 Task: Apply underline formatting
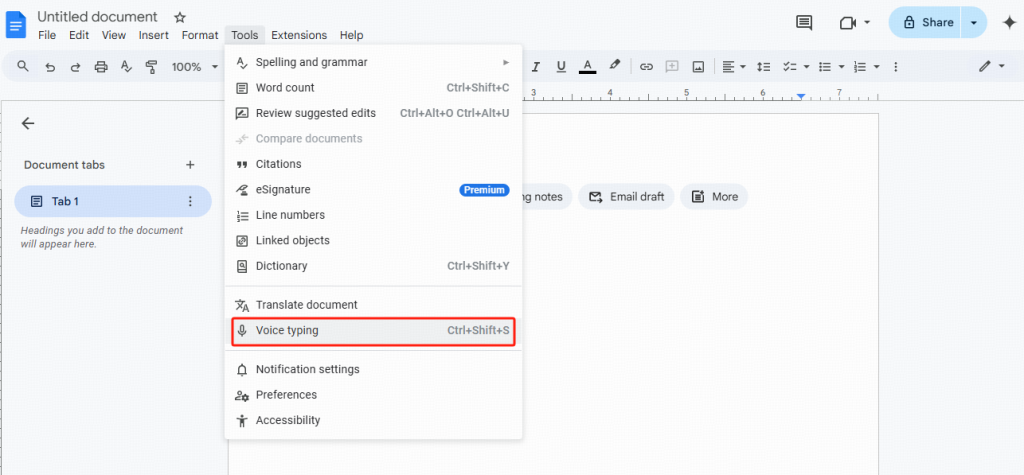pos(561,67)
